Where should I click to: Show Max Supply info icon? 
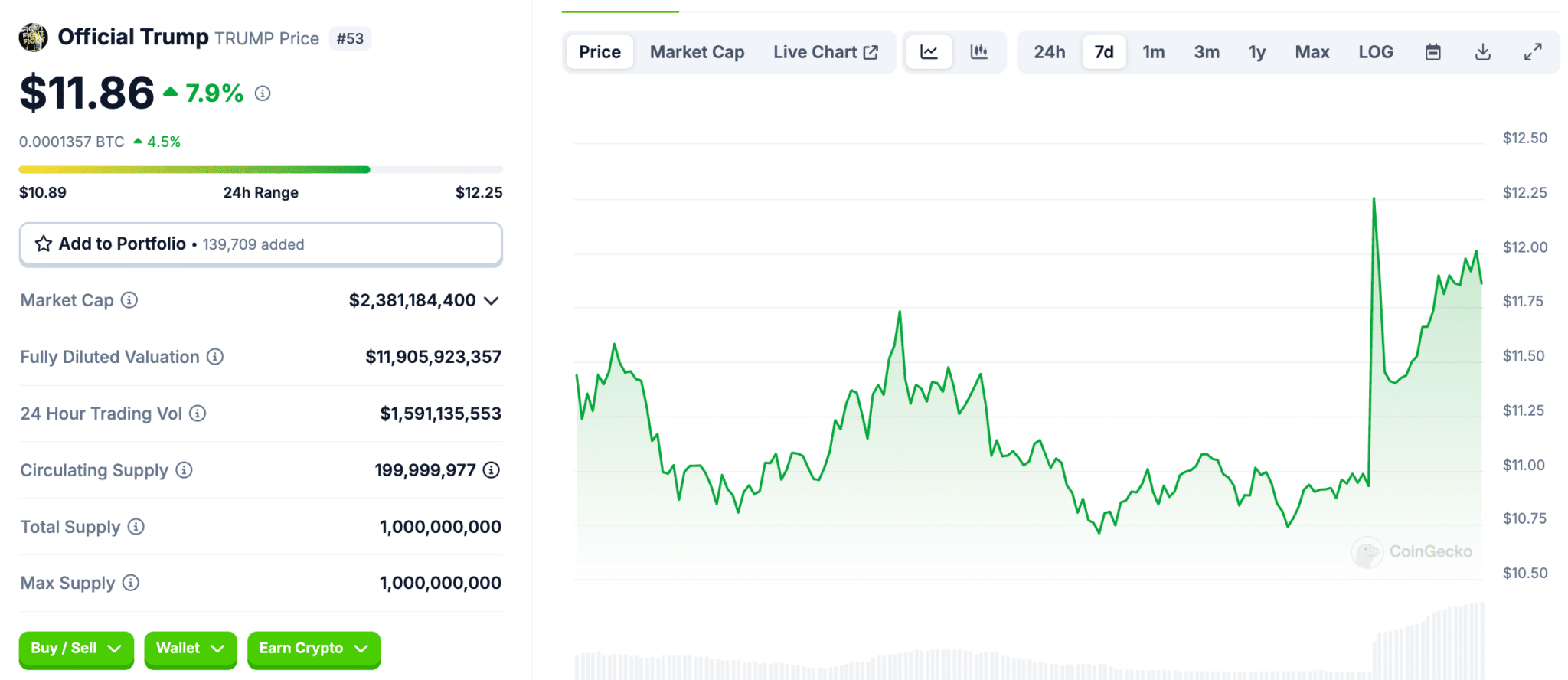131,583
